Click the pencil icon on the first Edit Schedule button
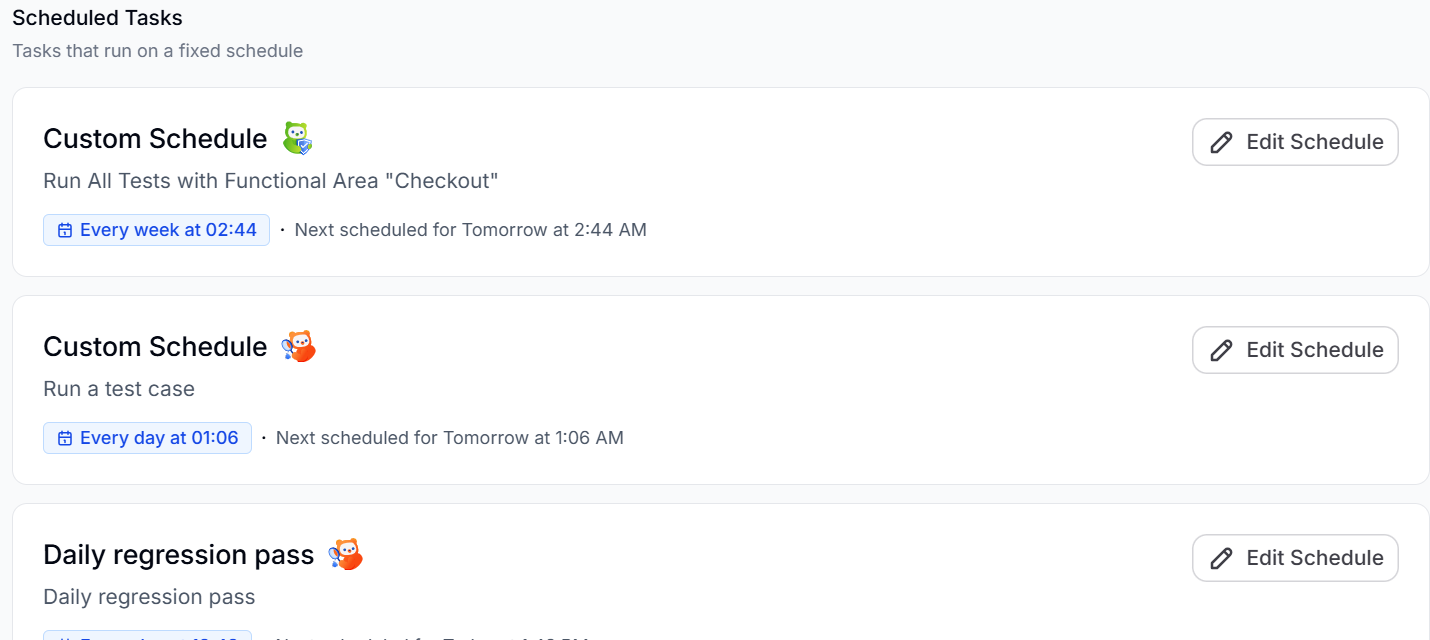 pyautogui.click(x=1221, y=142)
